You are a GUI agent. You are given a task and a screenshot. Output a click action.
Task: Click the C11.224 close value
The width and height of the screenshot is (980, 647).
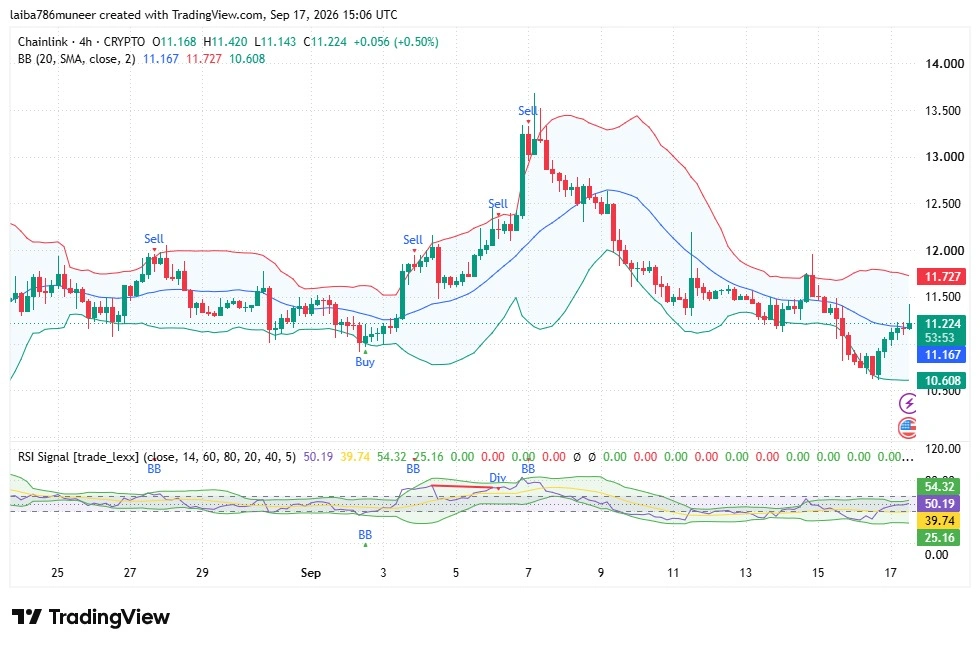point(325,42)
